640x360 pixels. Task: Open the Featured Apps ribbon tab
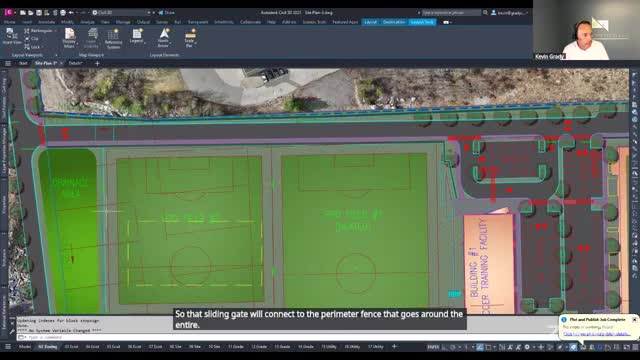click(x=345, y=22)
